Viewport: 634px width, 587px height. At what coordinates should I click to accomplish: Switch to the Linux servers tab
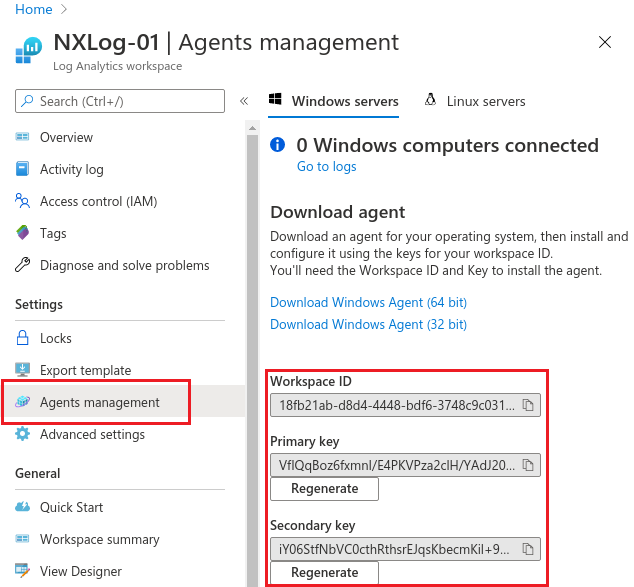click(x=475, y=101)
